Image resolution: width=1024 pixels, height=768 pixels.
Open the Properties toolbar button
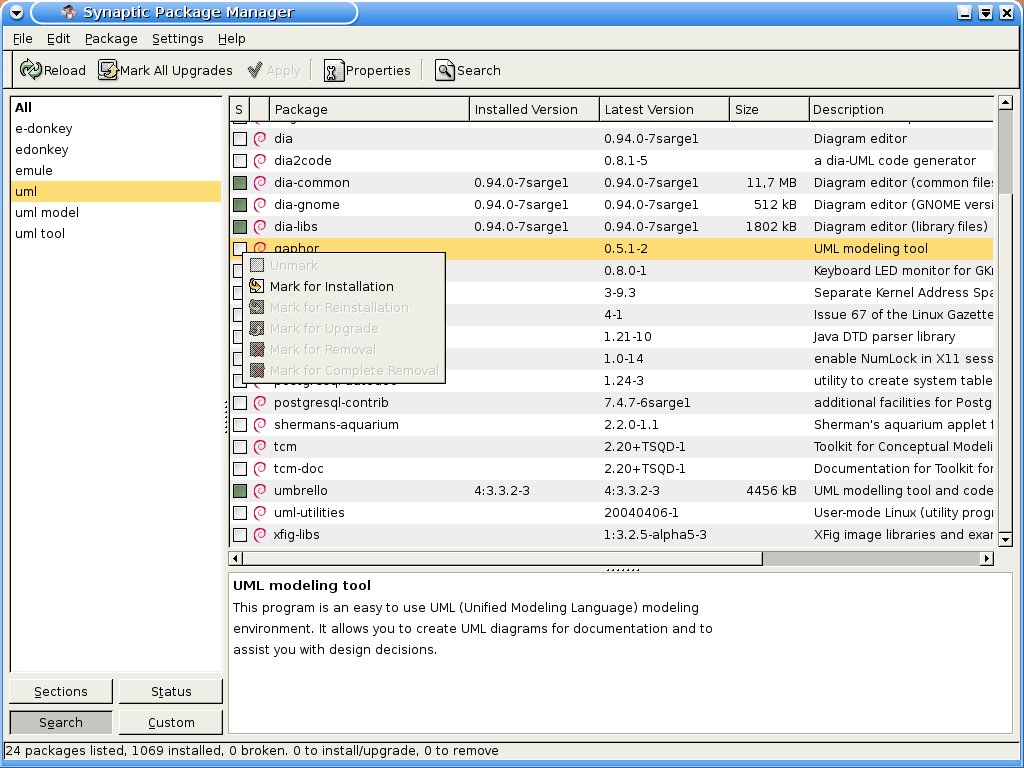pos(367,70)
